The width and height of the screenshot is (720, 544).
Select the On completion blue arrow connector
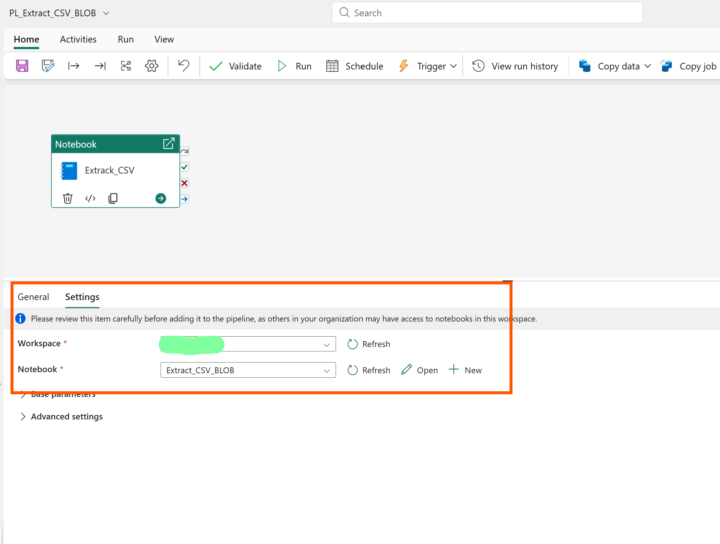[185, 199]
